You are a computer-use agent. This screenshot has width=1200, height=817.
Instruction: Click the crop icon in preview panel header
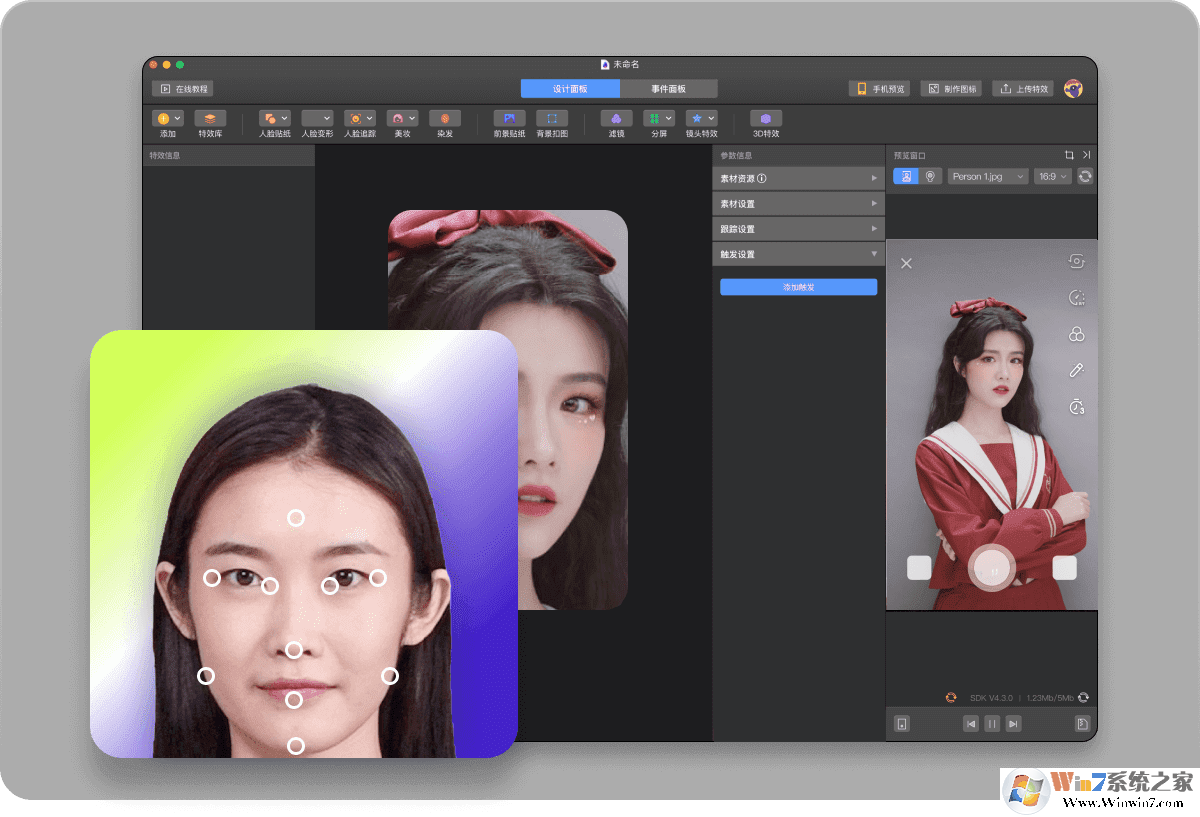click(1070, 155)
